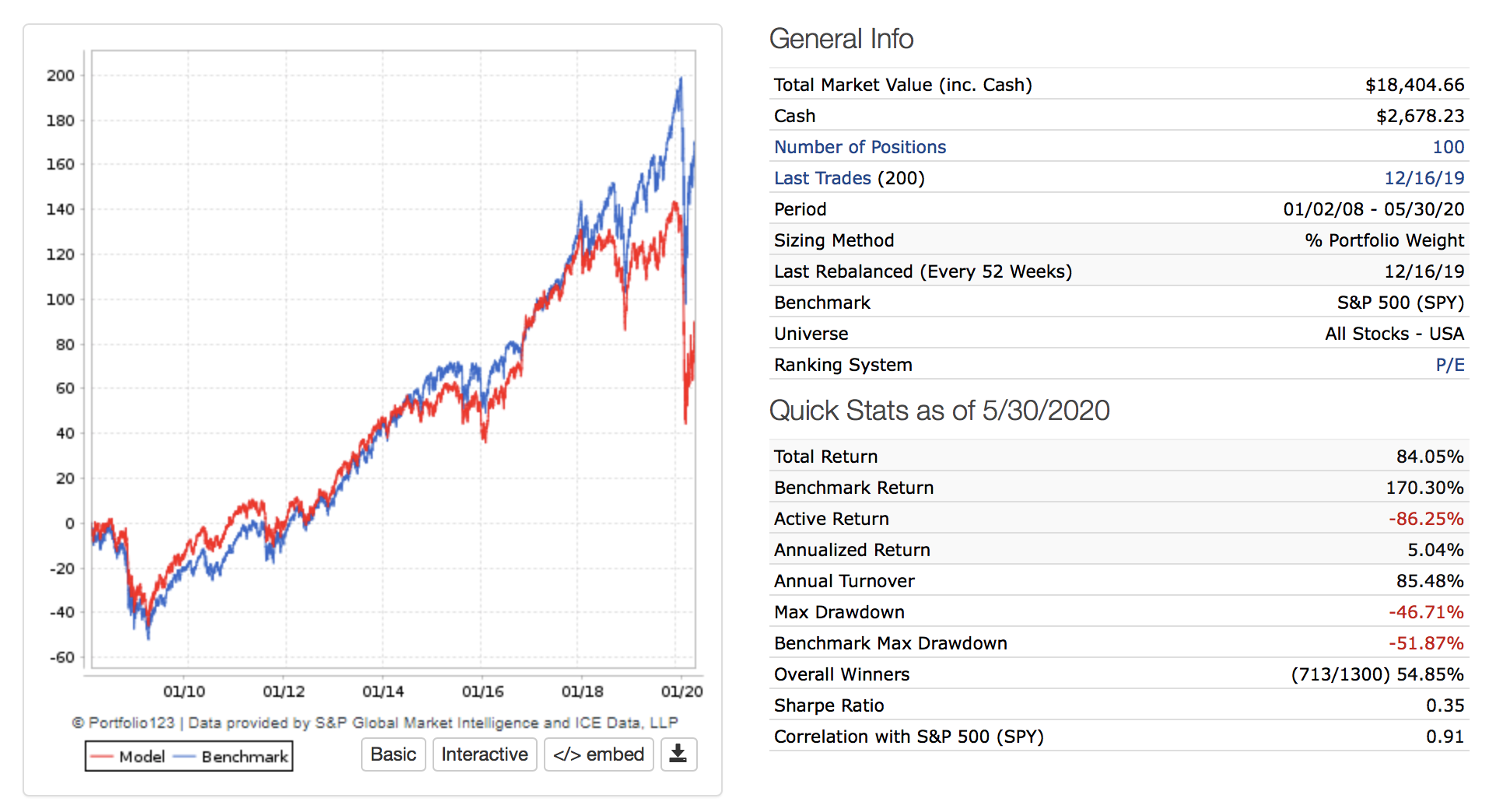Toggle the Model series legend label
1489x812 pixels.
click(x=142, y=757)
